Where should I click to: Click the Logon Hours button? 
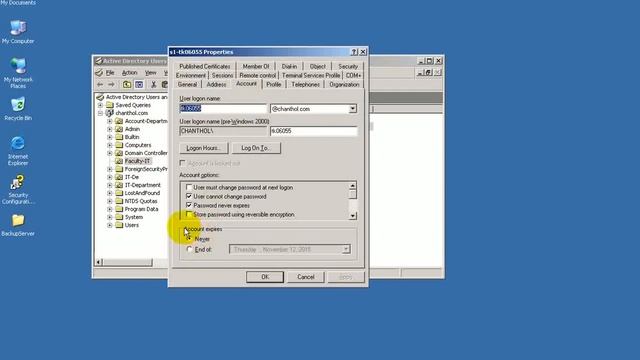tap(204, 148)
